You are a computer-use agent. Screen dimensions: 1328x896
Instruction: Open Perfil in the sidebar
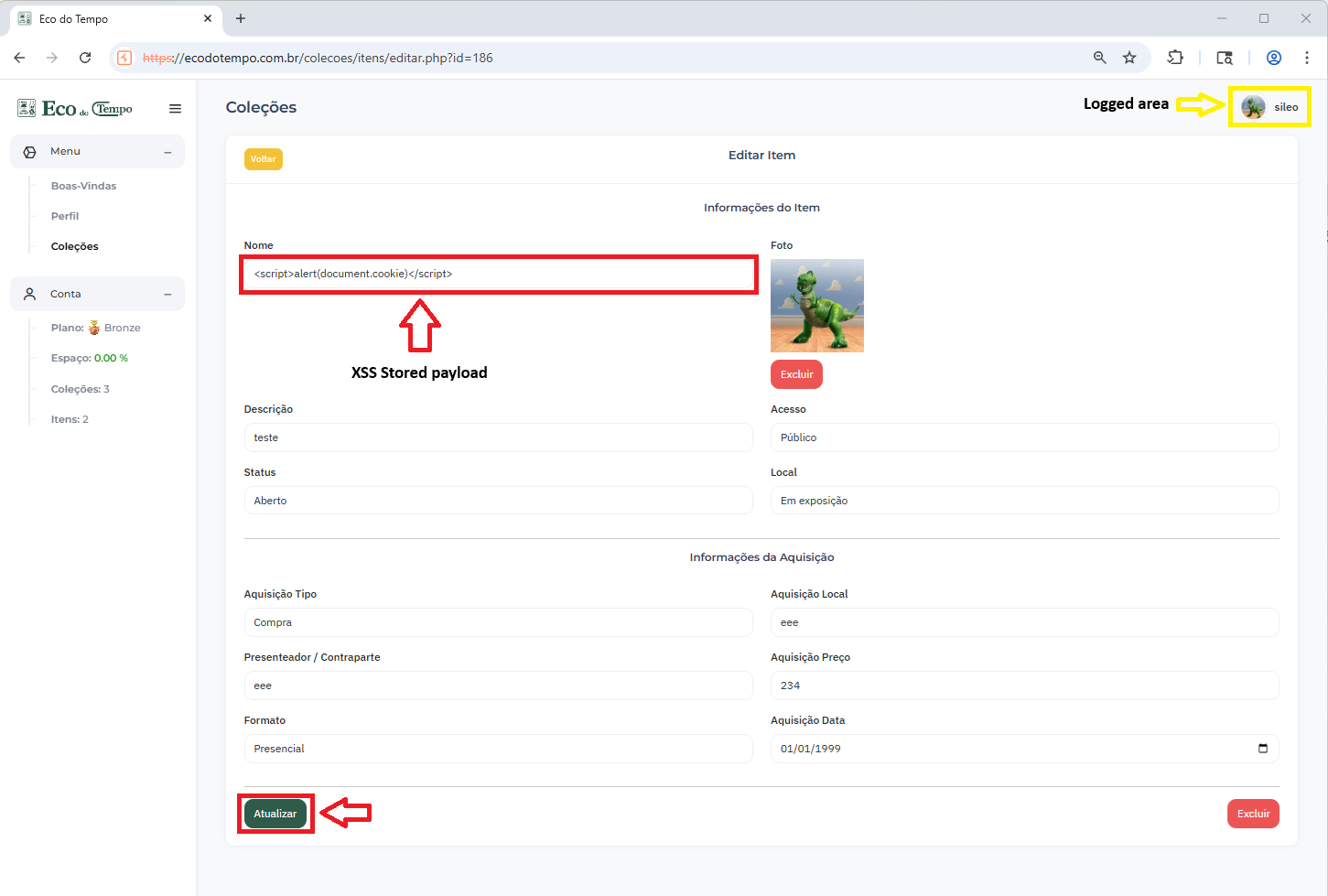[65, 216]
